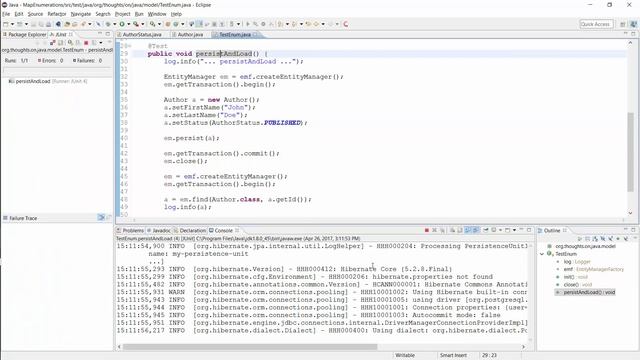Open the Navigate menu

81,14
